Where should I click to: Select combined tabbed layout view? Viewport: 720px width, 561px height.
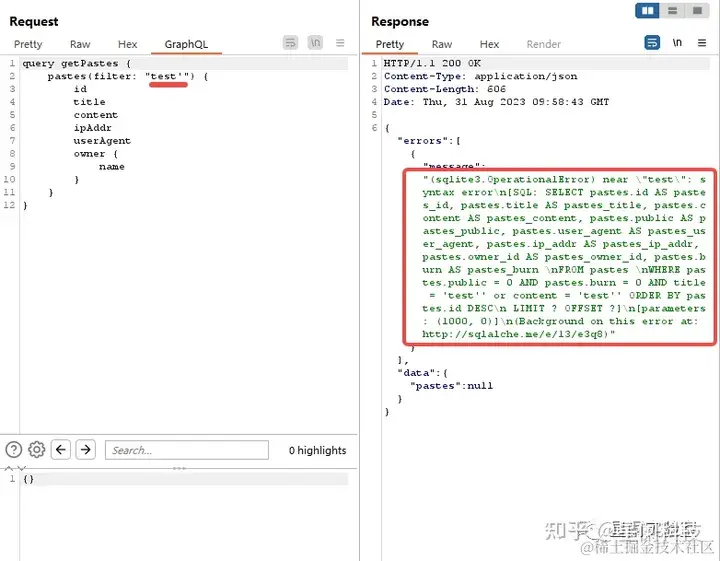coord(697,10)
